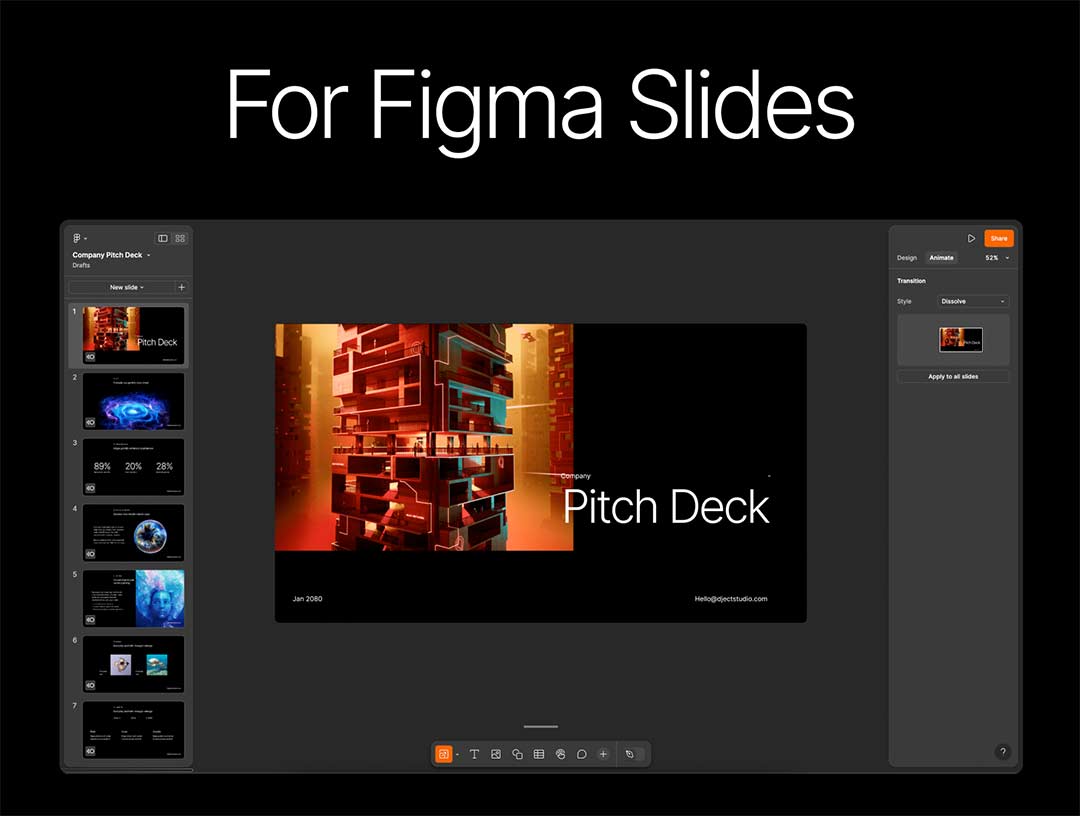Select the Text tool in bottom toolbar
This screenshot has width=1080, height=816.
click(x=474, y=754)
